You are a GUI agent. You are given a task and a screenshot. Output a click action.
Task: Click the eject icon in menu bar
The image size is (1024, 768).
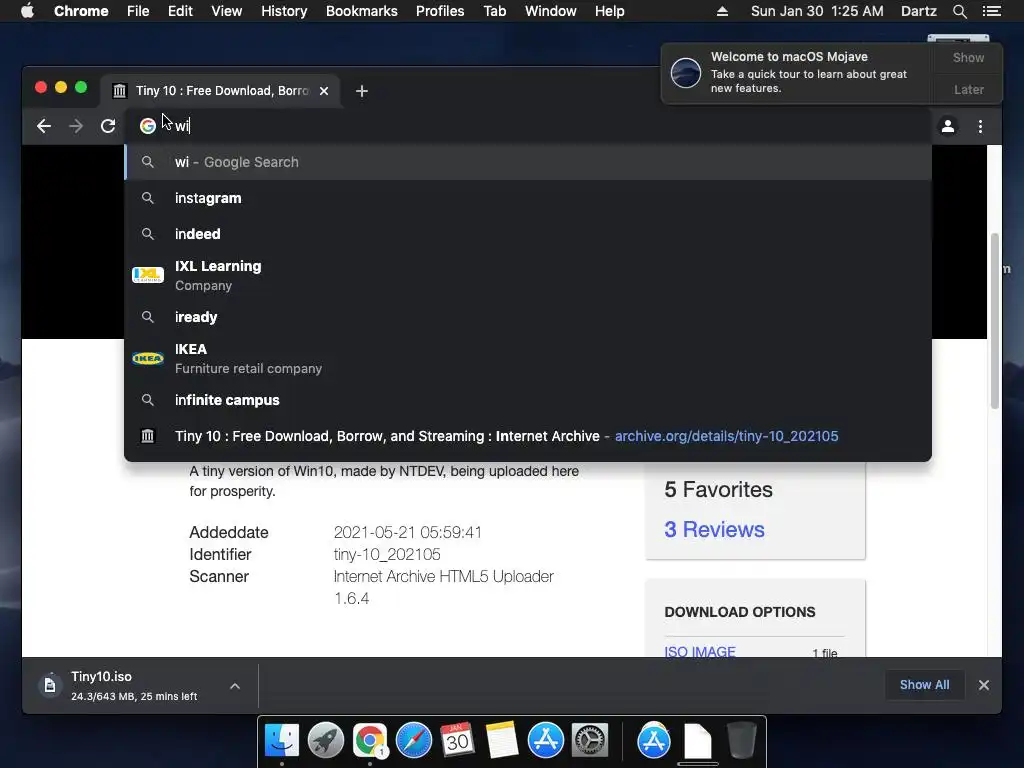[x=722, y=11]
